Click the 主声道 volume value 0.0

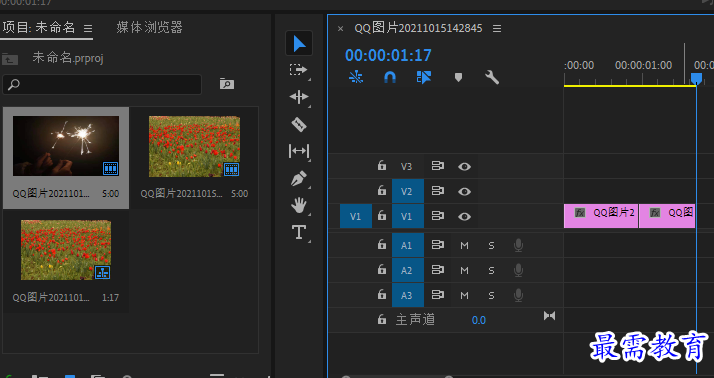(x=479, y=320)
